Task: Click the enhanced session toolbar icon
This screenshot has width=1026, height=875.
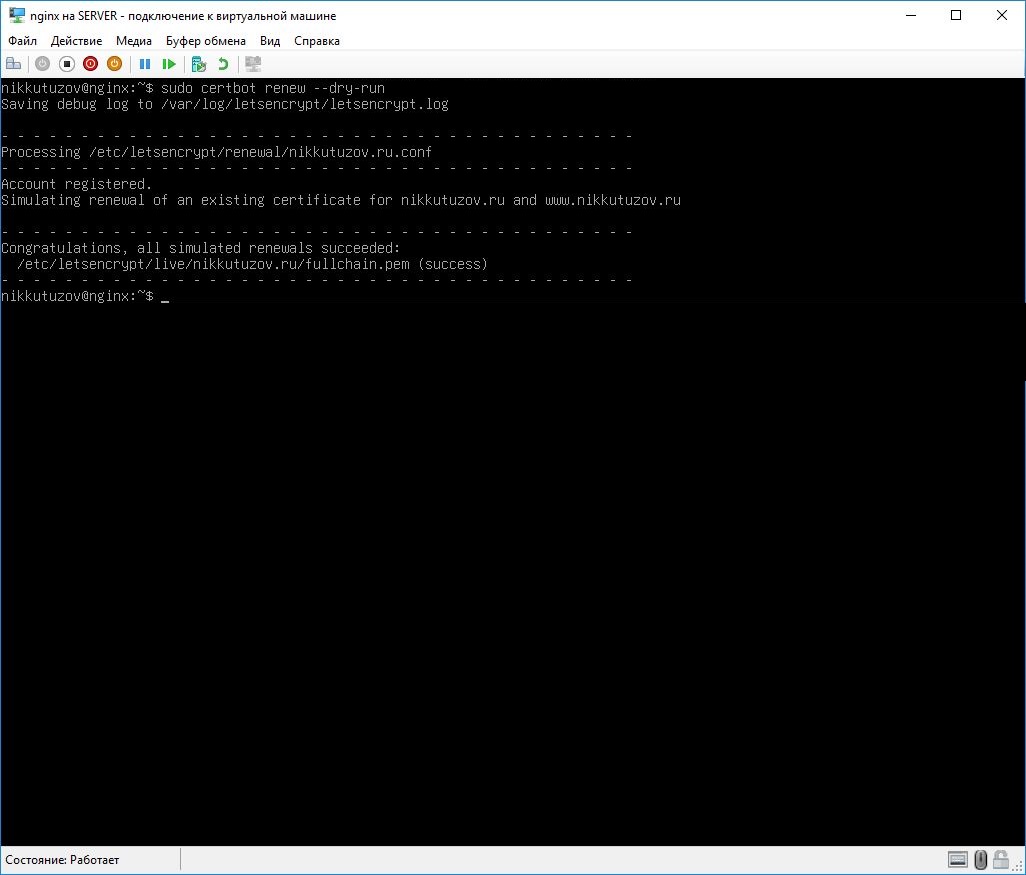Action: [253, 64]
